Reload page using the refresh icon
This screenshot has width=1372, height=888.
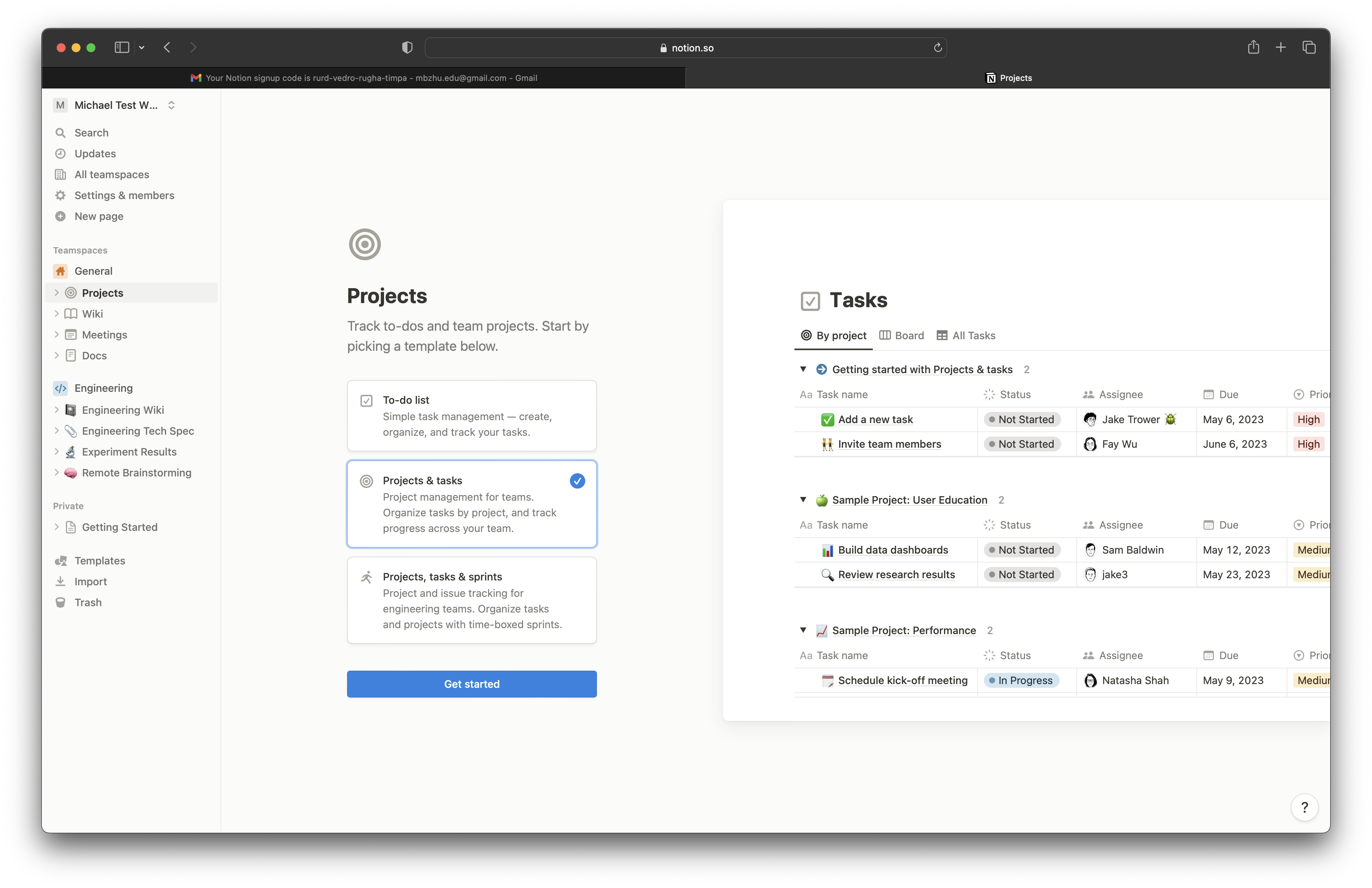coord(938,48)
